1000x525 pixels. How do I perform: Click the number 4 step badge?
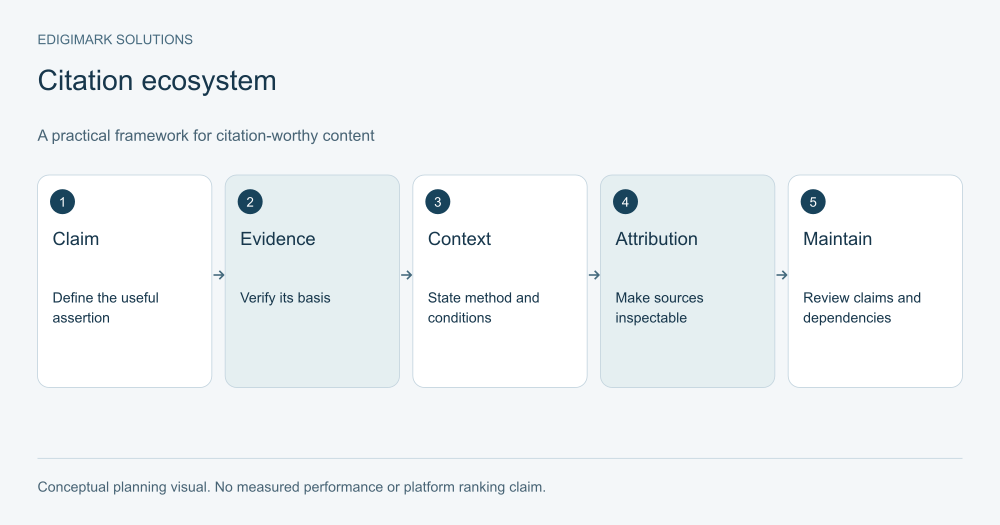coord(625,202)
